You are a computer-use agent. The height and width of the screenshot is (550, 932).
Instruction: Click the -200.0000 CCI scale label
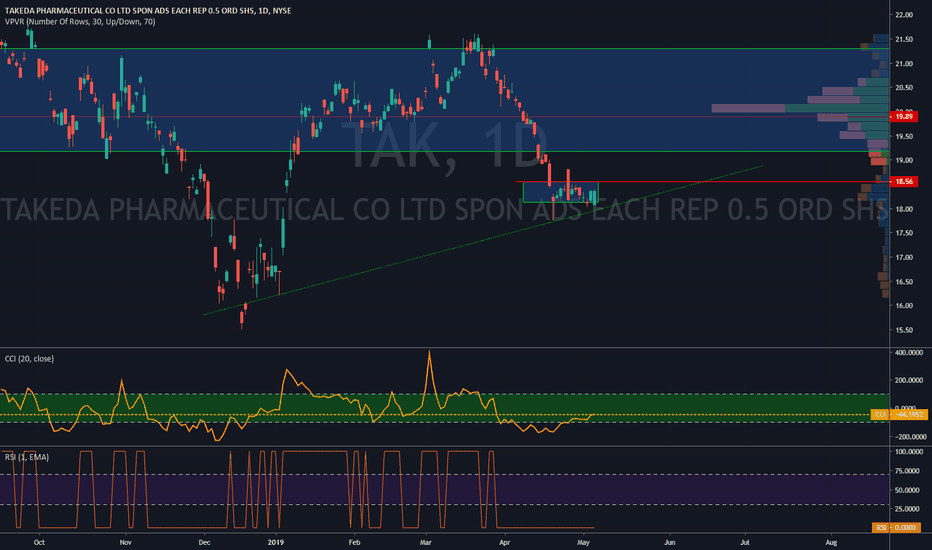(909, 436)
